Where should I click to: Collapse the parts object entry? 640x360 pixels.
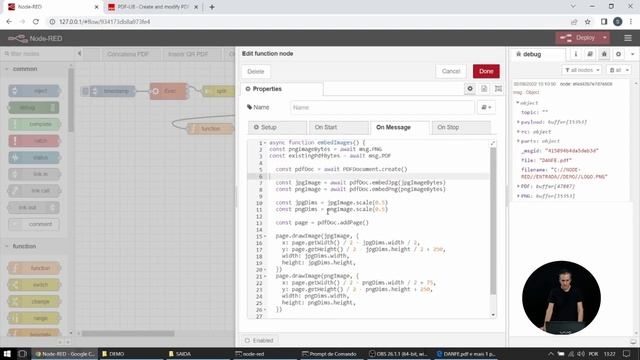tap(518, 141)
